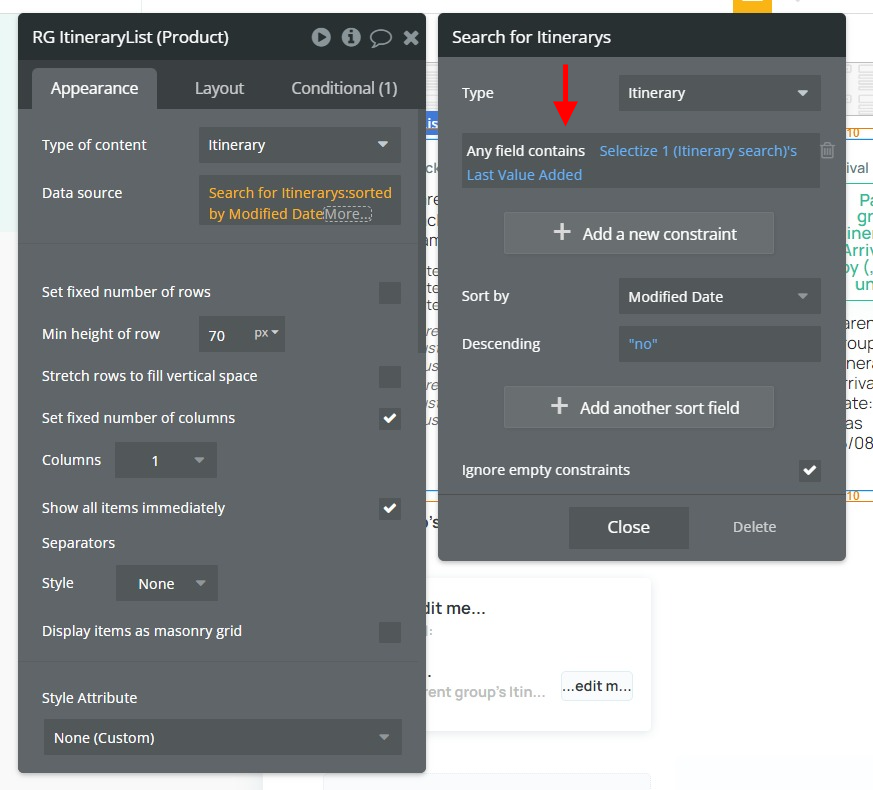Open the search Type Itinerary dropdown
Screen dimensions: 873x790
(x=719, y=93)
